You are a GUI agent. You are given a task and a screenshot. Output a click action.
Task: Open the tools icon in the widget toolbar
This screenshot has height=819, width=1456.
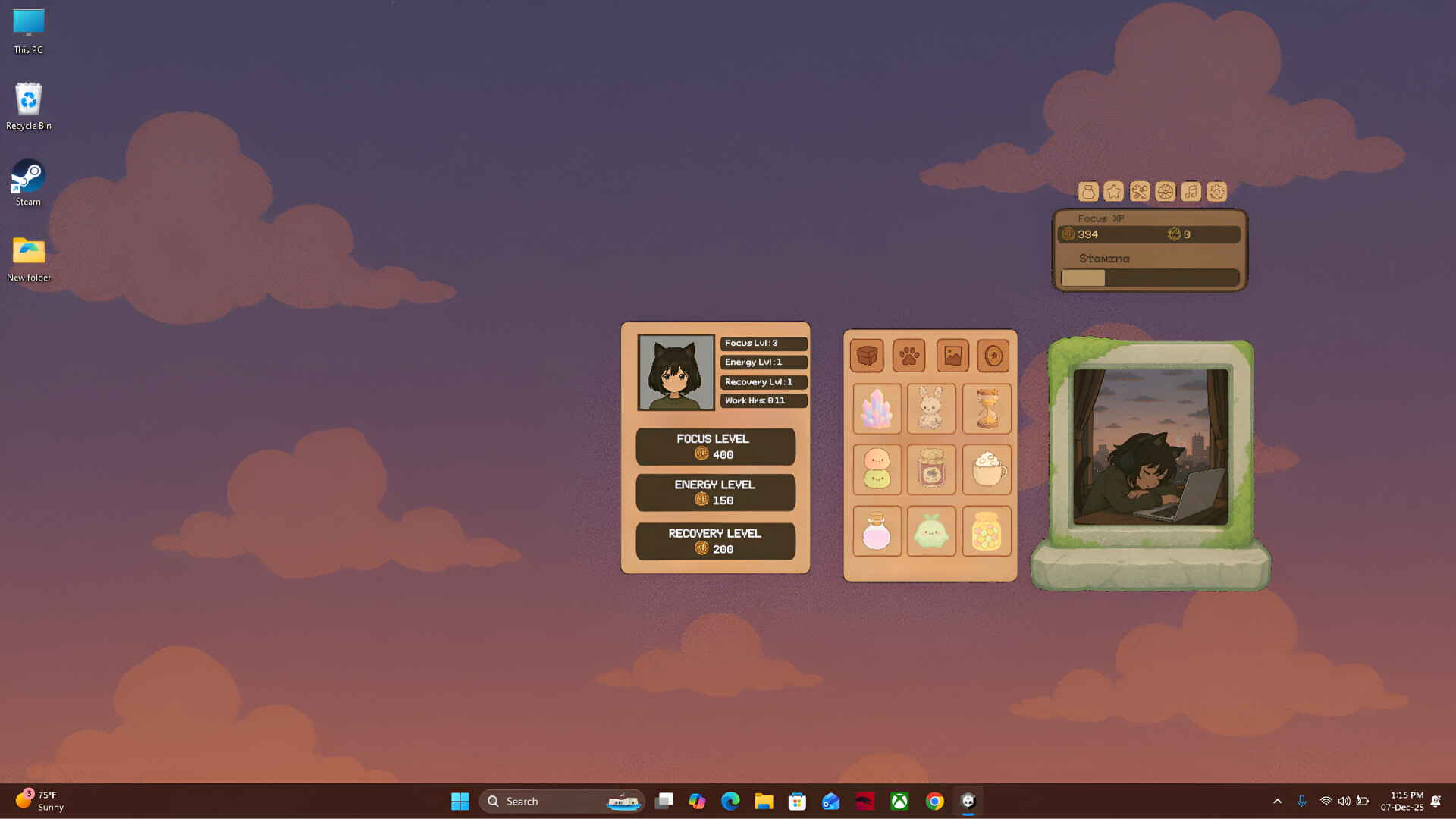point(1140,192)
